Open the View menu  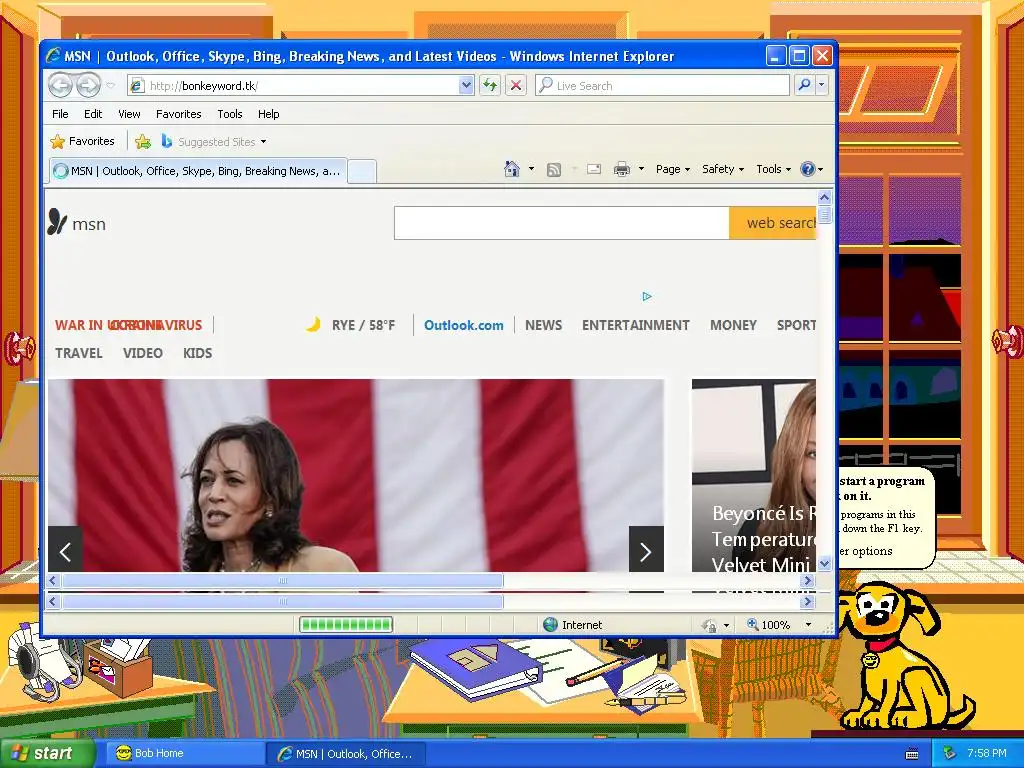[129, 114]
